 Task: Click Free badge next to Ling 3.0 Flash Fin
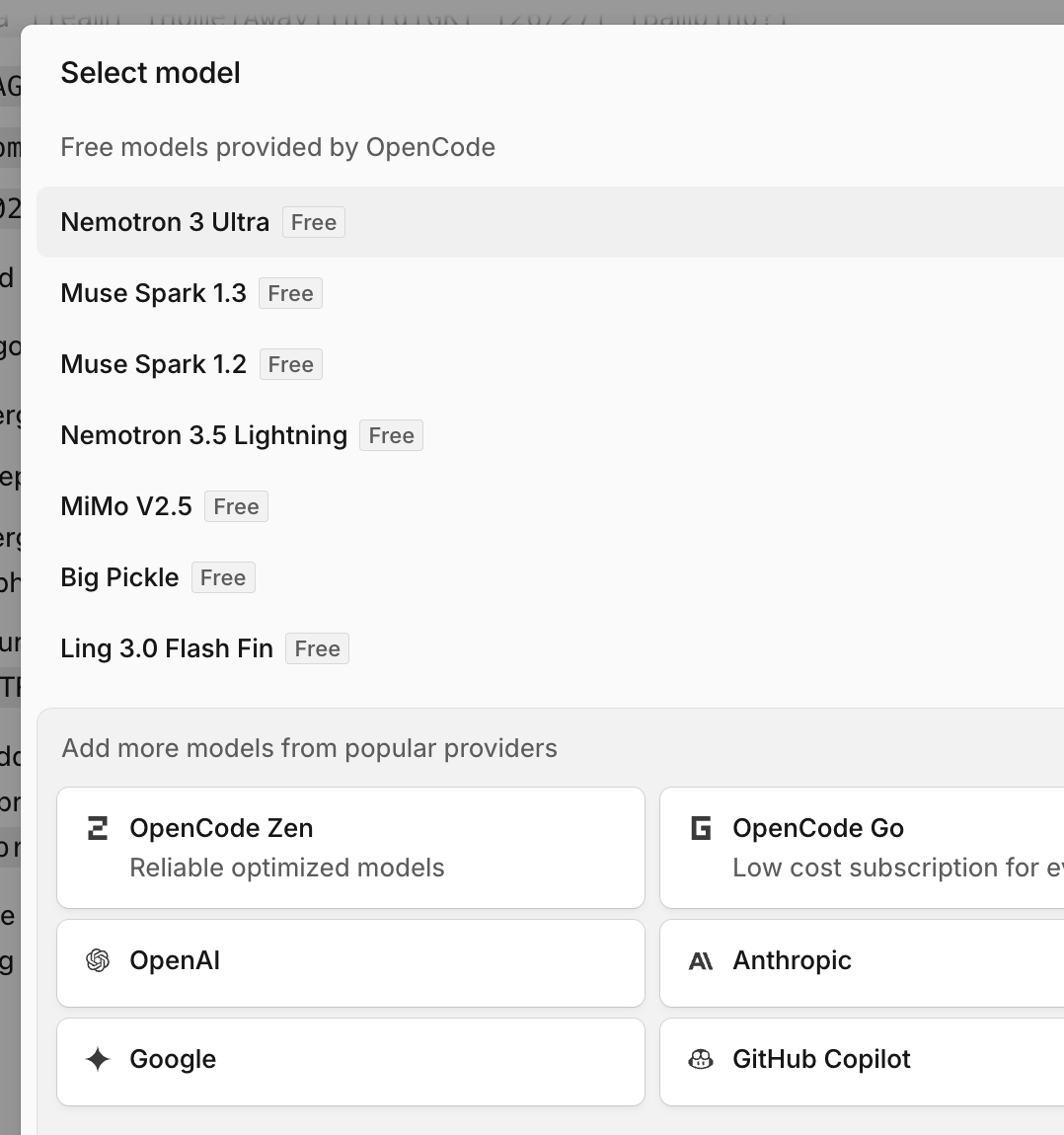pyautogui.click(x=317, y=647)
